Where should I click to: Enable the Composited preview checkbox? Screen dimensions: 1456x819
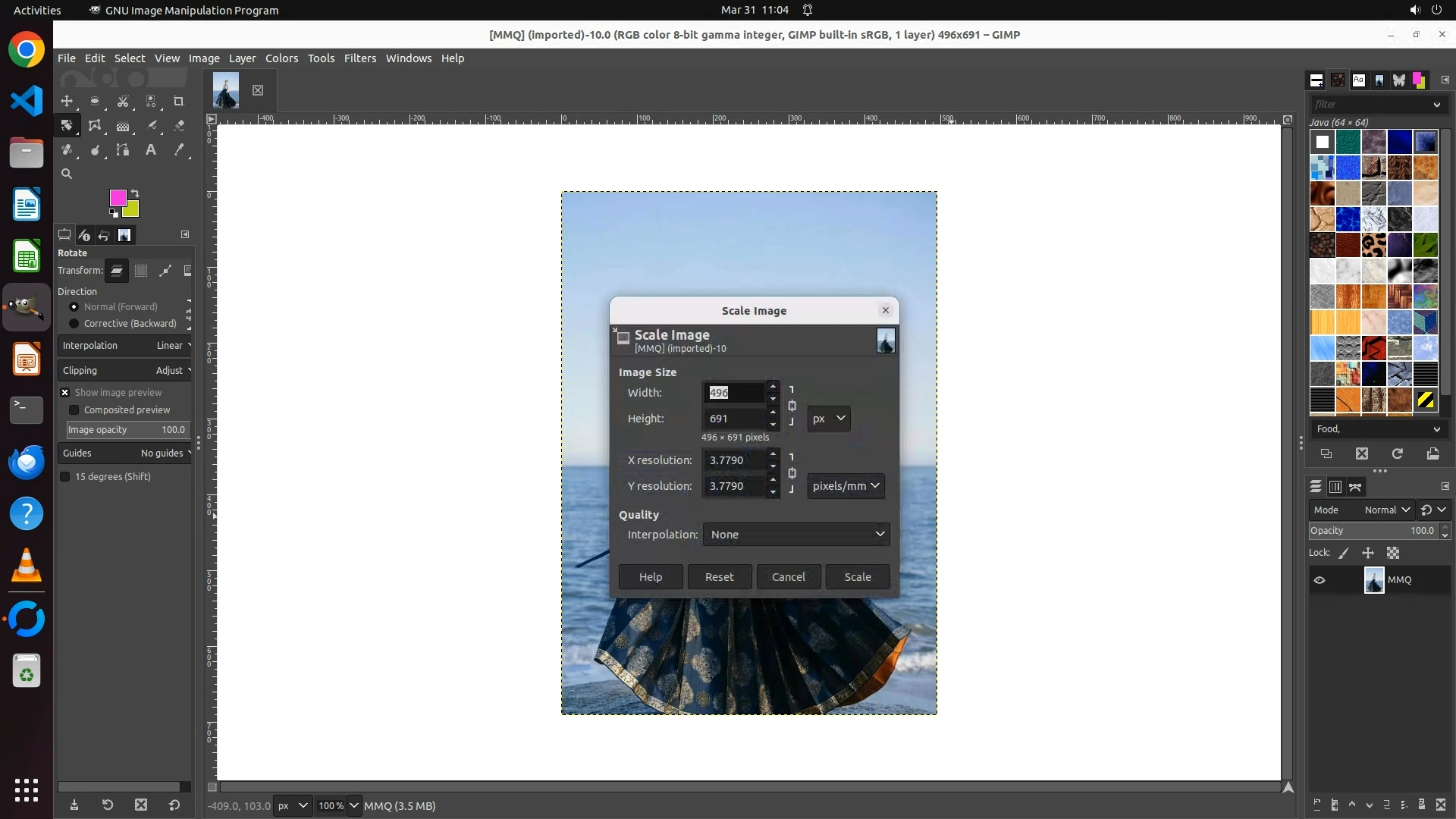pyautogui.click(x=74, y=410)
